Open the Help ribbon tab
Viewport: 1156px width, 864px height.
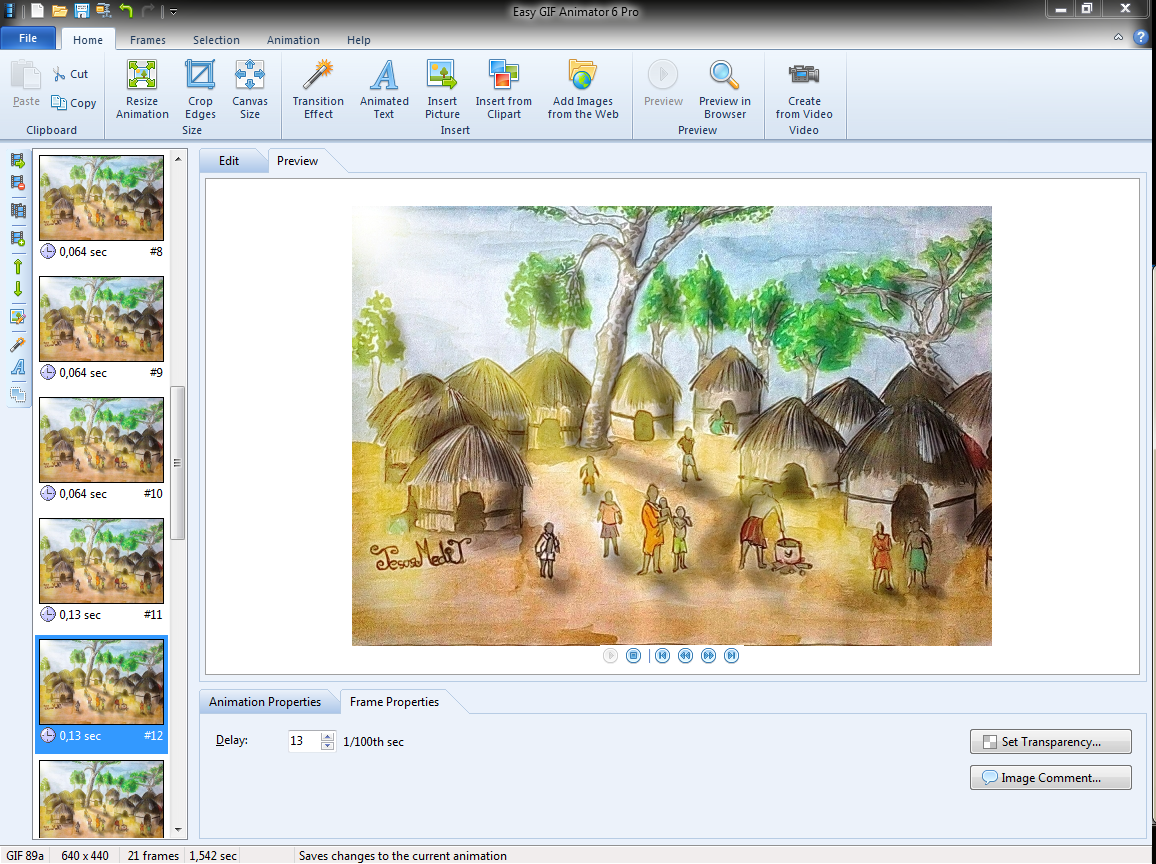[358, 40]
